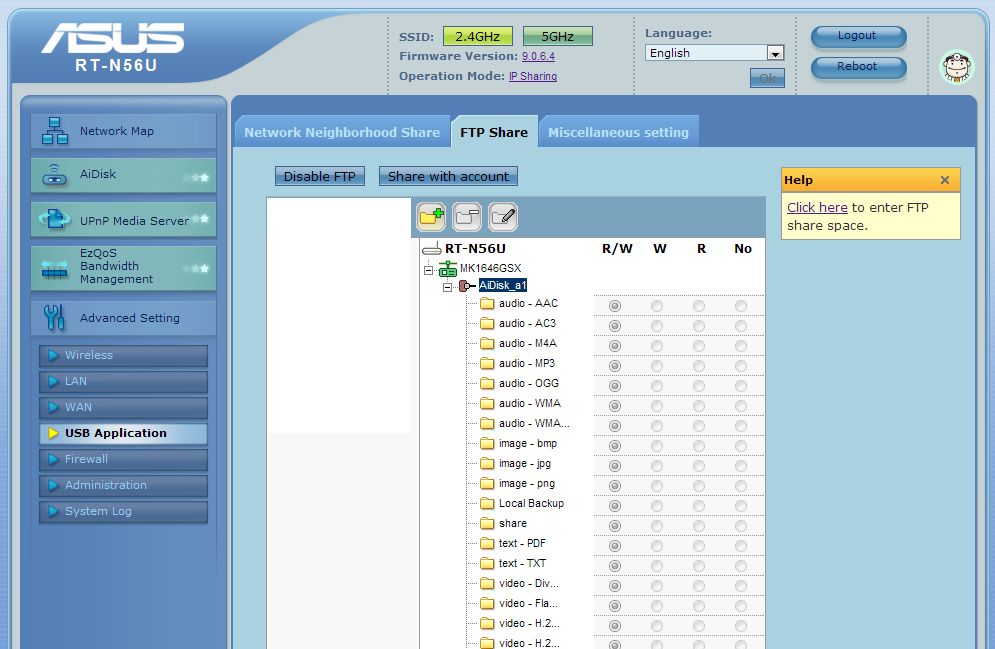Open the Miscellaneous setting tab
The image size is (995, 649).
tap(618, 132)
